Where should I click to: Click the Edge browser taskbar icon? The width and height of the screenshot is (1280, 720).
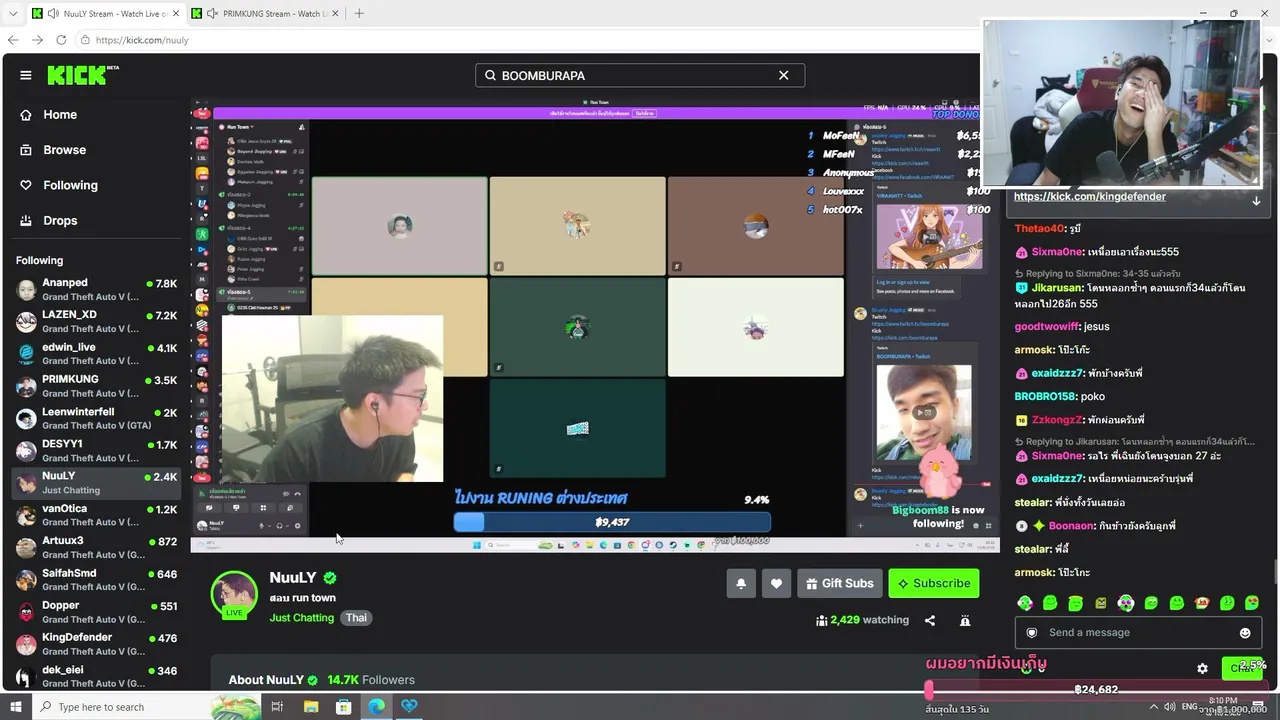[x=377, y=707]
